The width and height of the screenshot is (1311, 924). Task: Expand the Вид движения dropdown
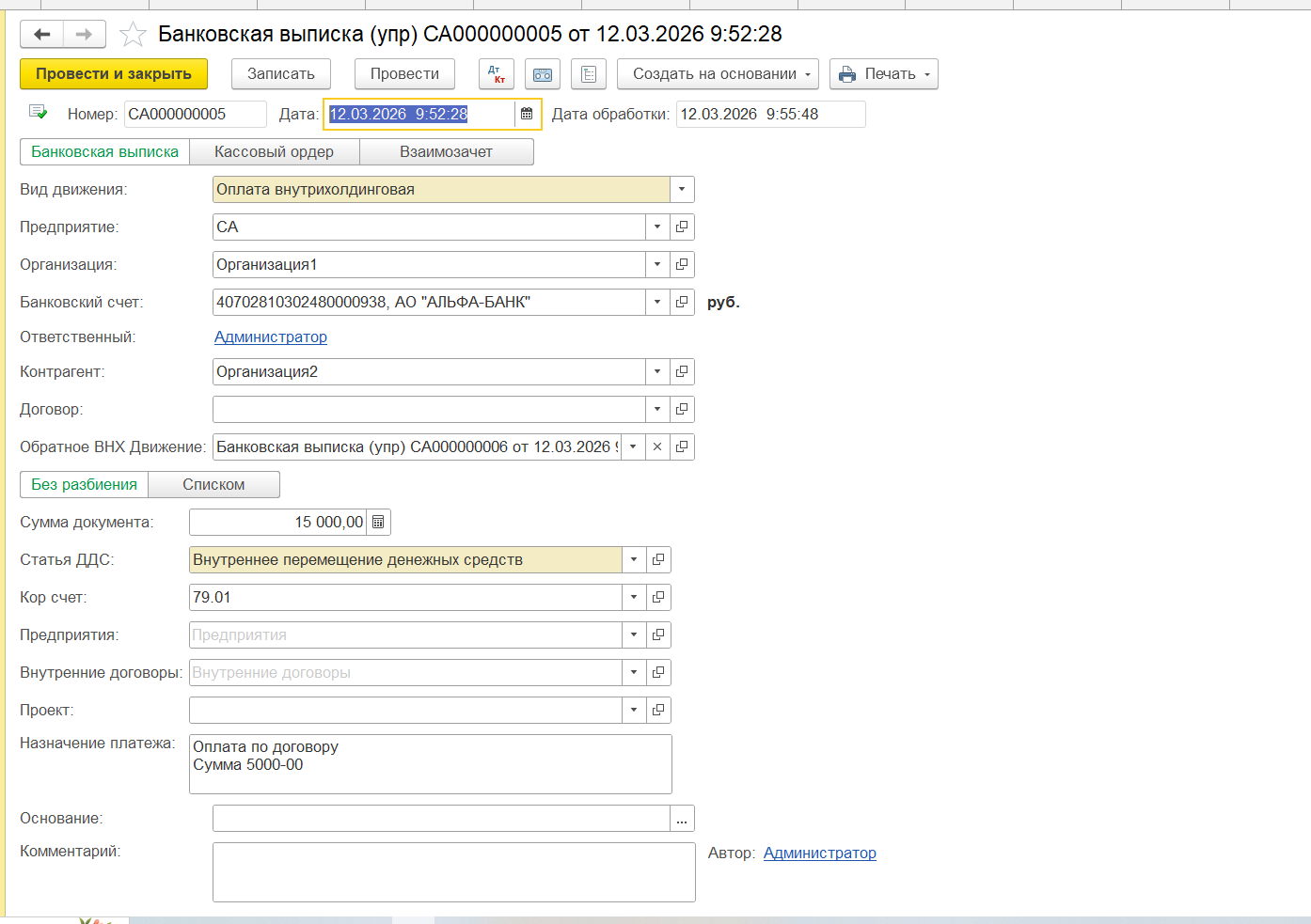pos(682,189)
